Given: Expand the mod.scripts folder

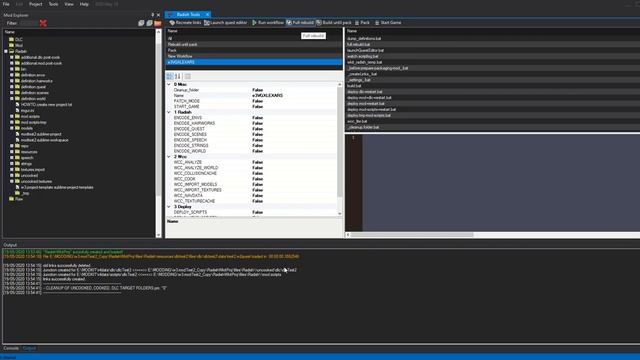Looking at the screenshot, I should pyautogui.click(x=12, y=116).
